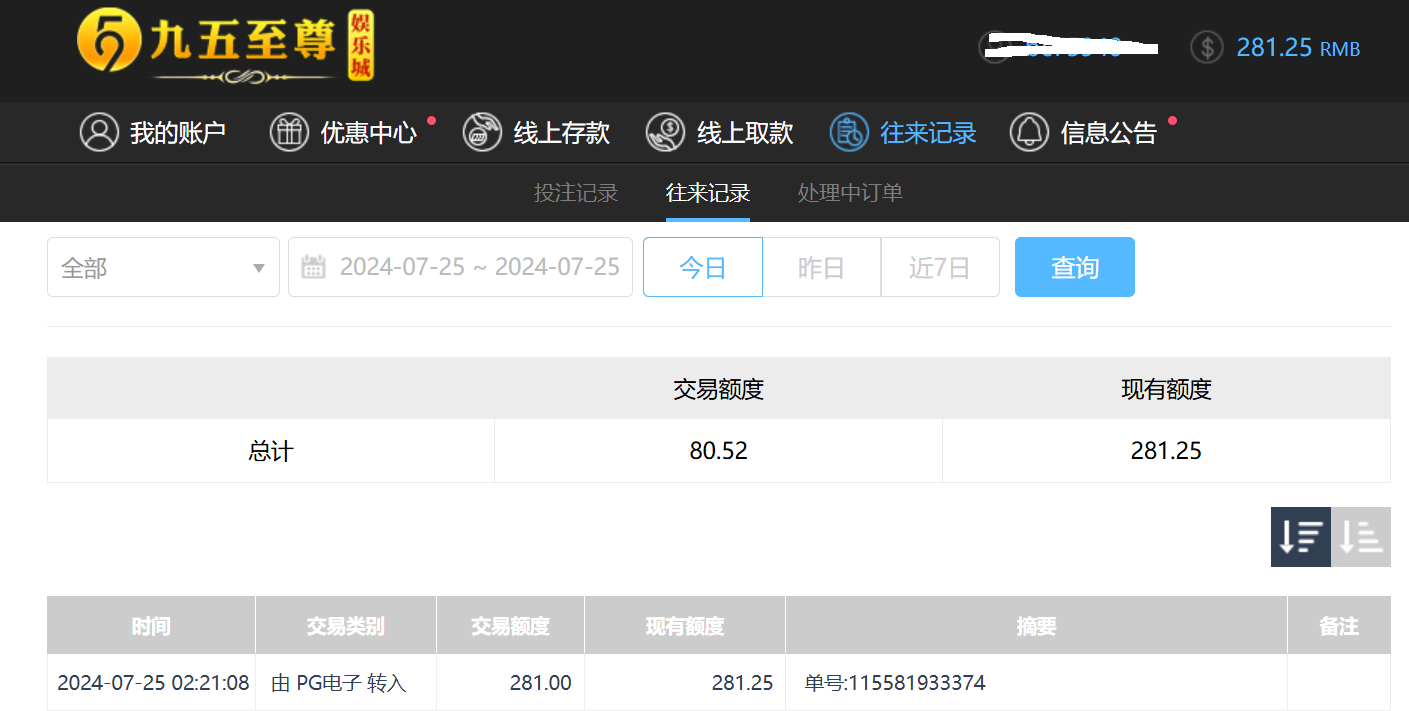
Task: Open the date range picker field
Action: [460, 267]
